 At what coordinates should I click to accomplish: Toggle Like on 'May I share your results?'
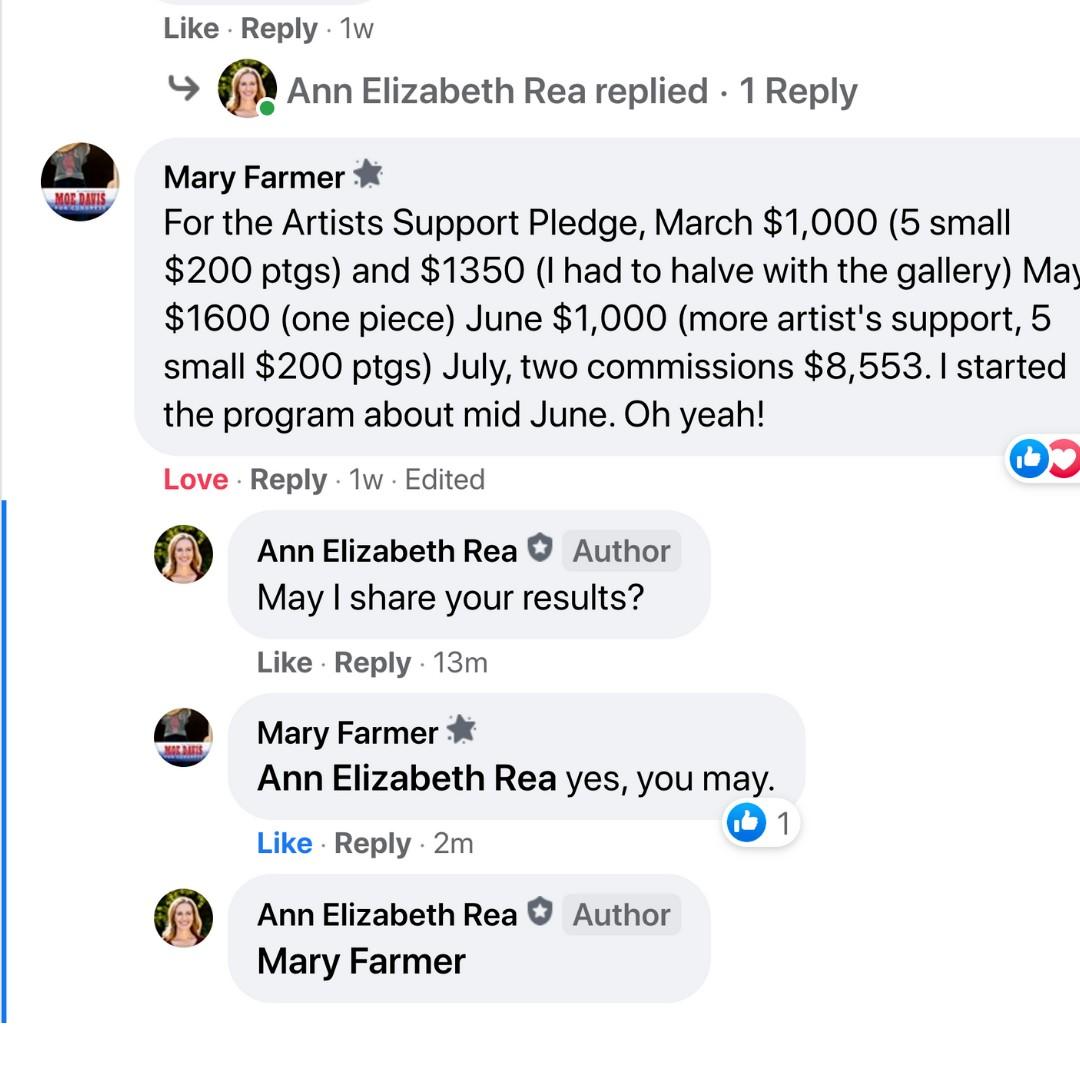click(x=284, y=662)
